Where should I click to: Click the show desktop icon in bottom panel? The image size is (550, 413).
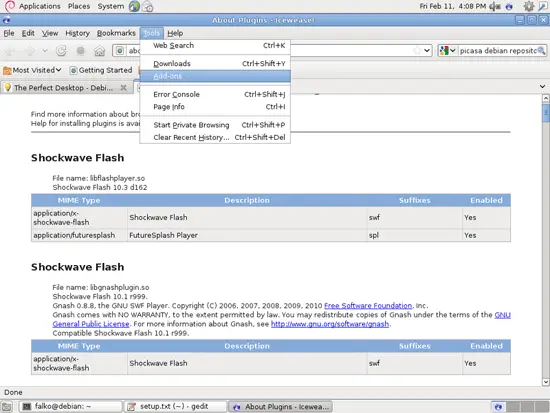click(7, 407)
